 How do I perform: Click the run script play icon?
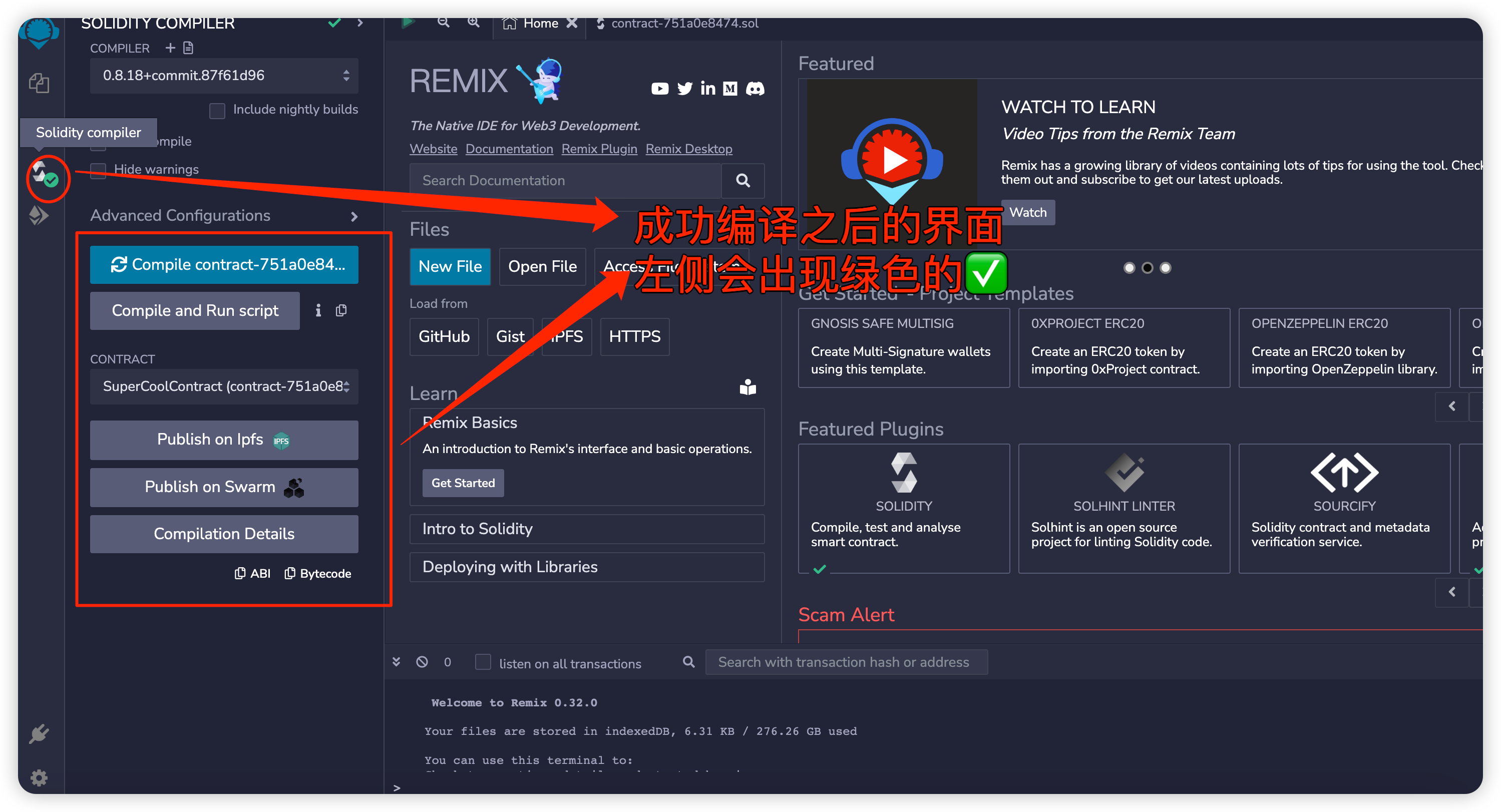(x=408, y=22)
